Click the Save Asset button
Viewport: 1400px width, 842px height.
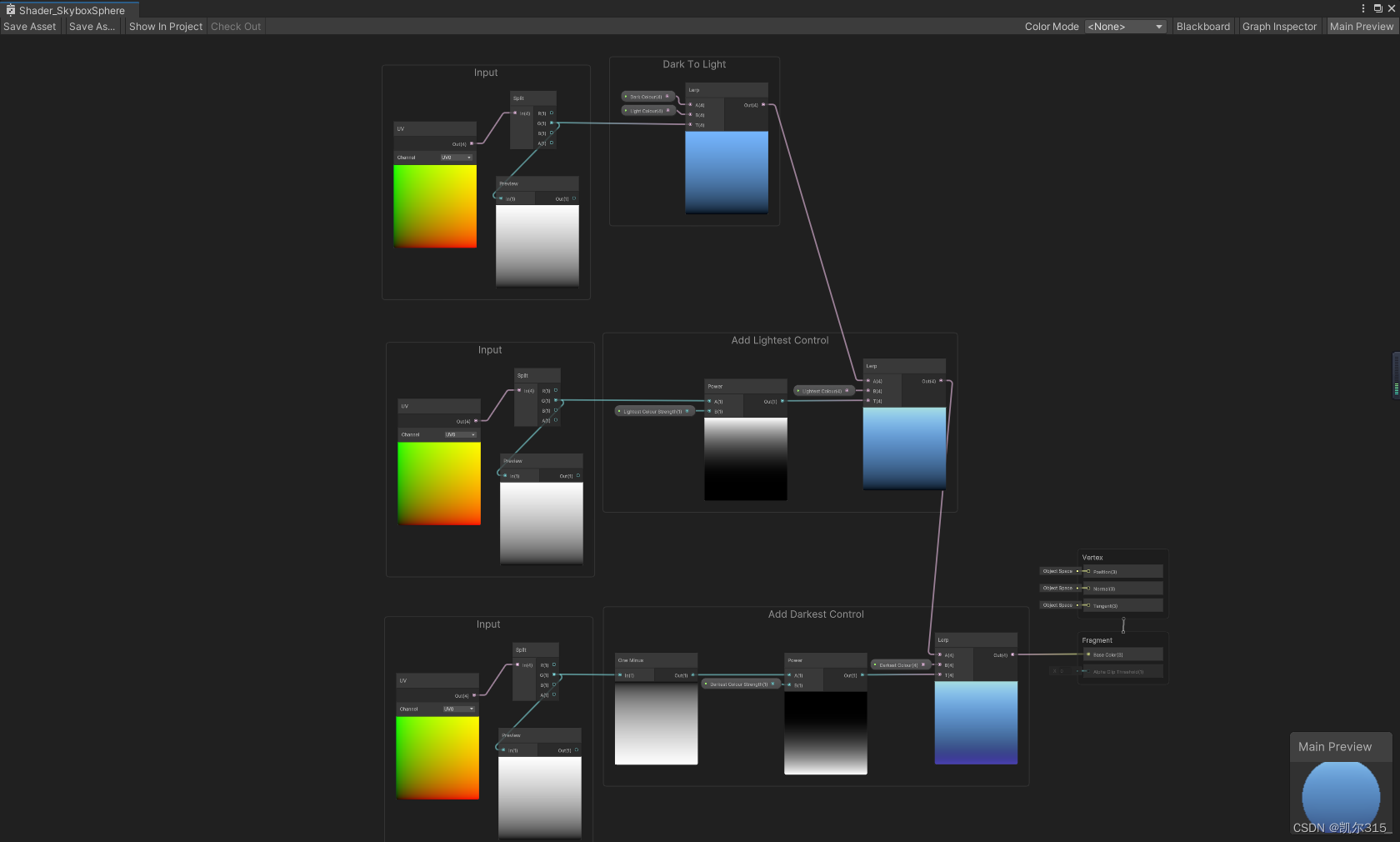[29, 26]
